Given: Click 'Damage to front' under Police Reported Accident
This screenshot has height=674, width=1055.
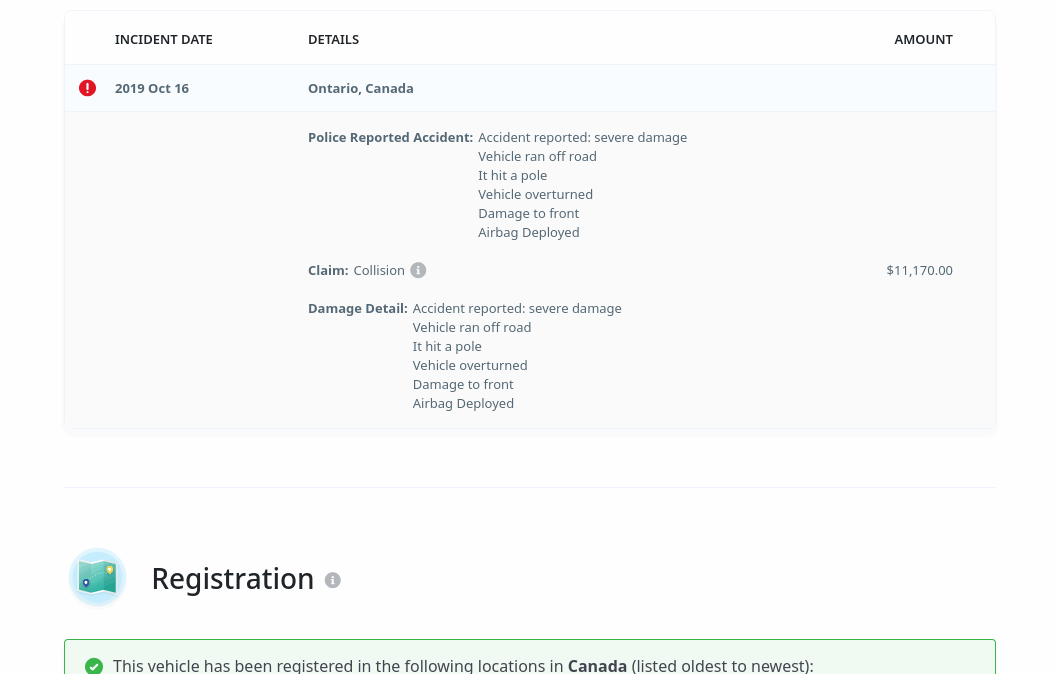Looking at the screenshot, I should pyautogui.click(x=529, y=213).
